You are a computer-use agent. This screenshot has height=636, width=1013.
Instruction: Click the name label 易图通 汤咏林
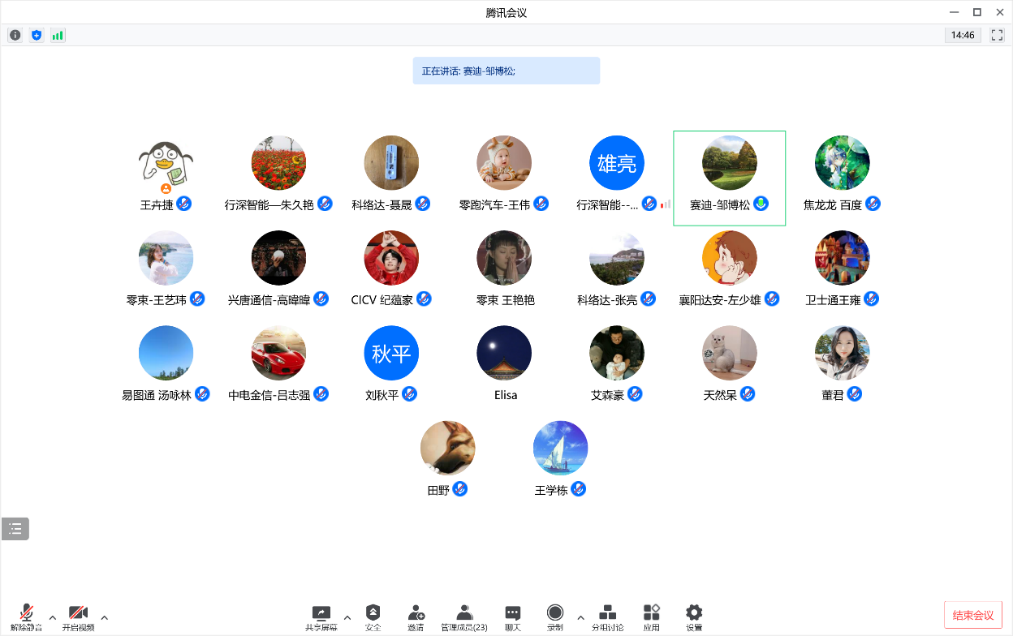(x=157, y=395)
